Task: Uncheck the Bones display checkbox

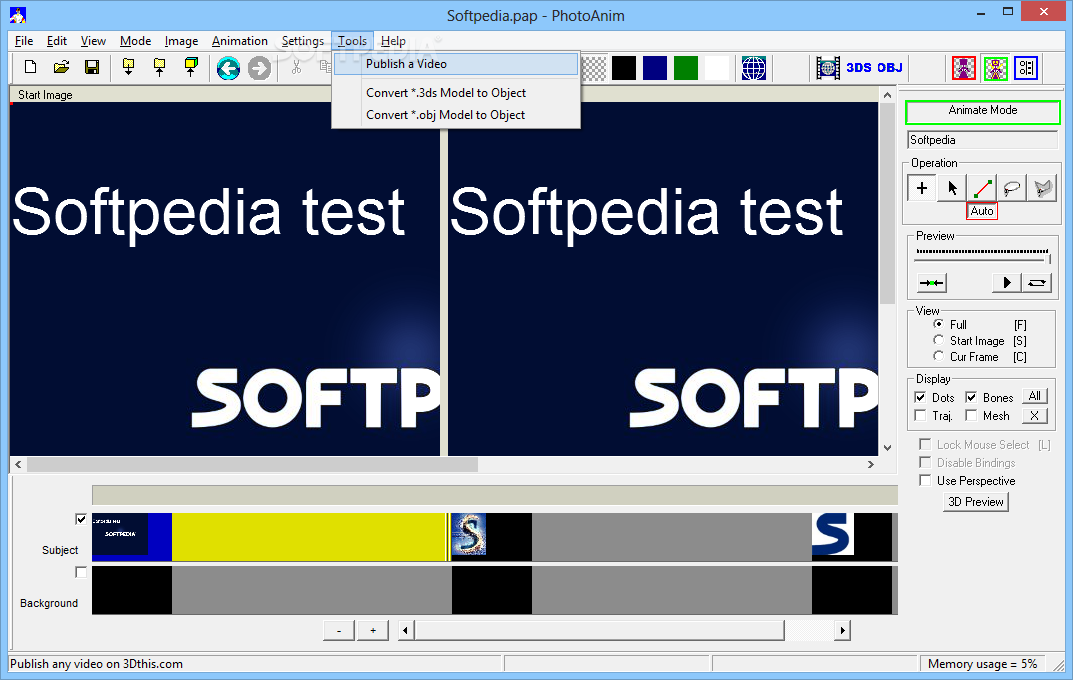Action: [971, 397]
